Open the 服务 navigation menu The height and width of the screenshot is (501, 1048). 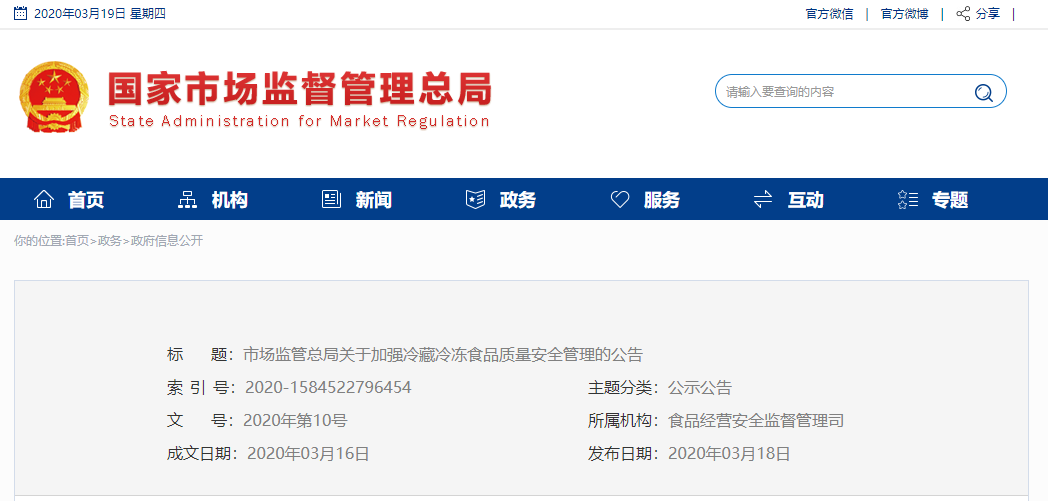point(662,200)
